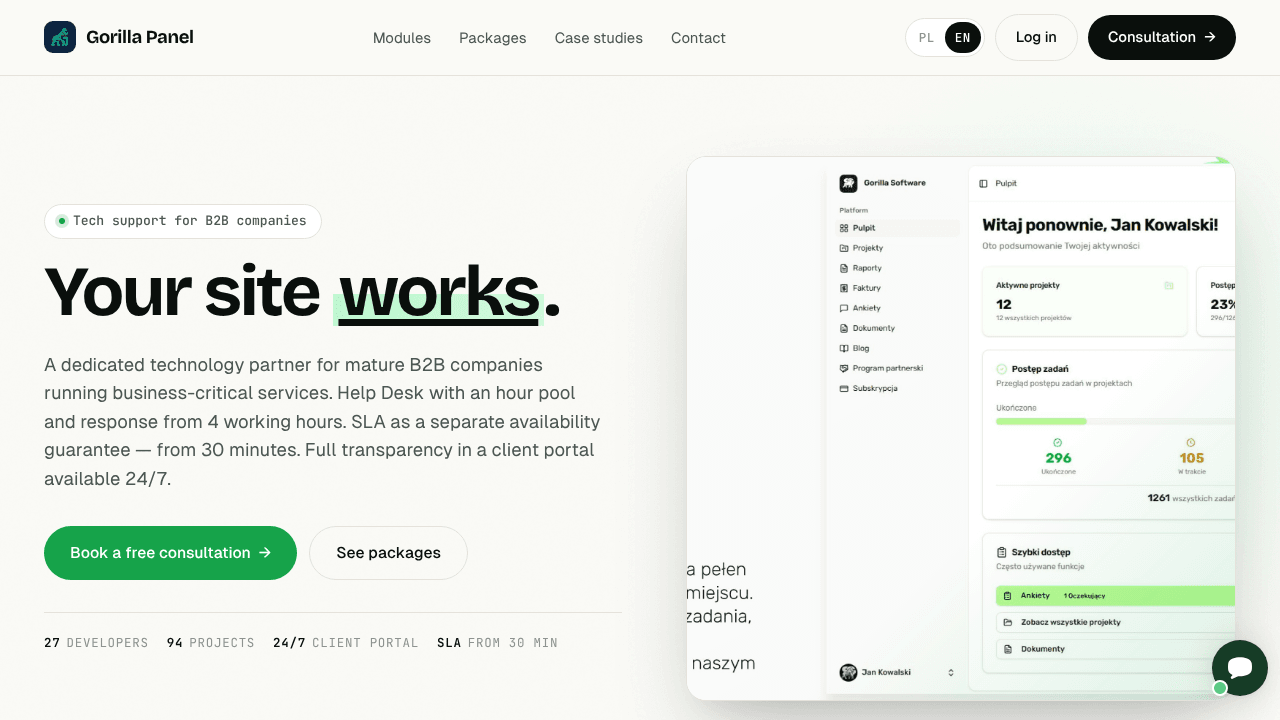Click the Program partnerski icon in the sidebar
This screenshot has width=1280, height=720.
[x=844, y=368]
